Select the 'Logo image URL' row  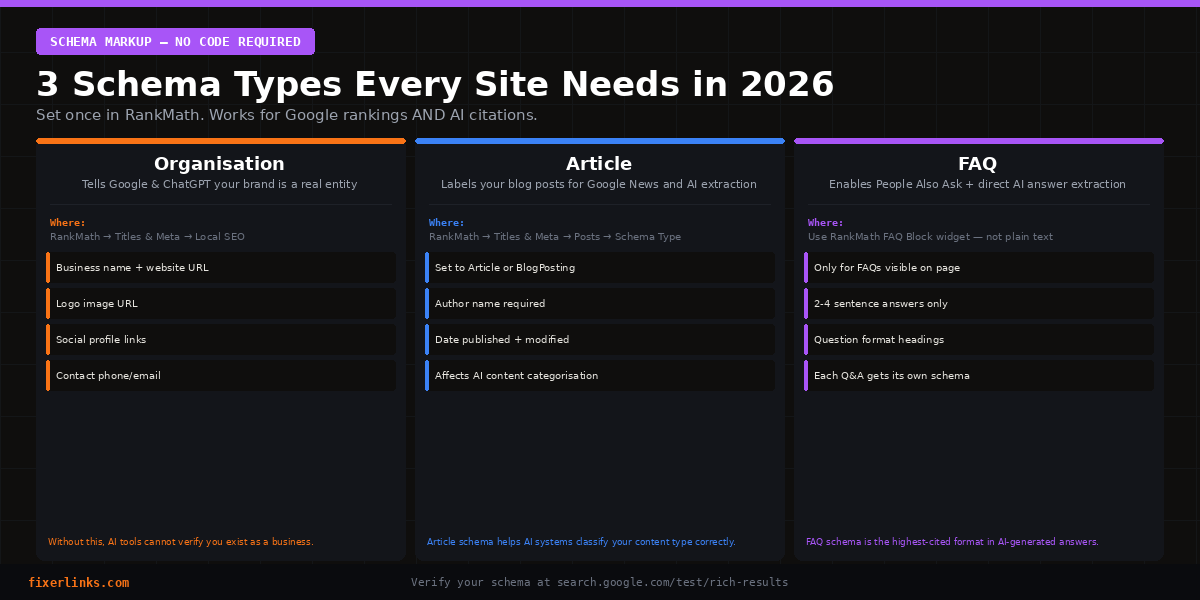pyautogui.click(x=221, y=304)
